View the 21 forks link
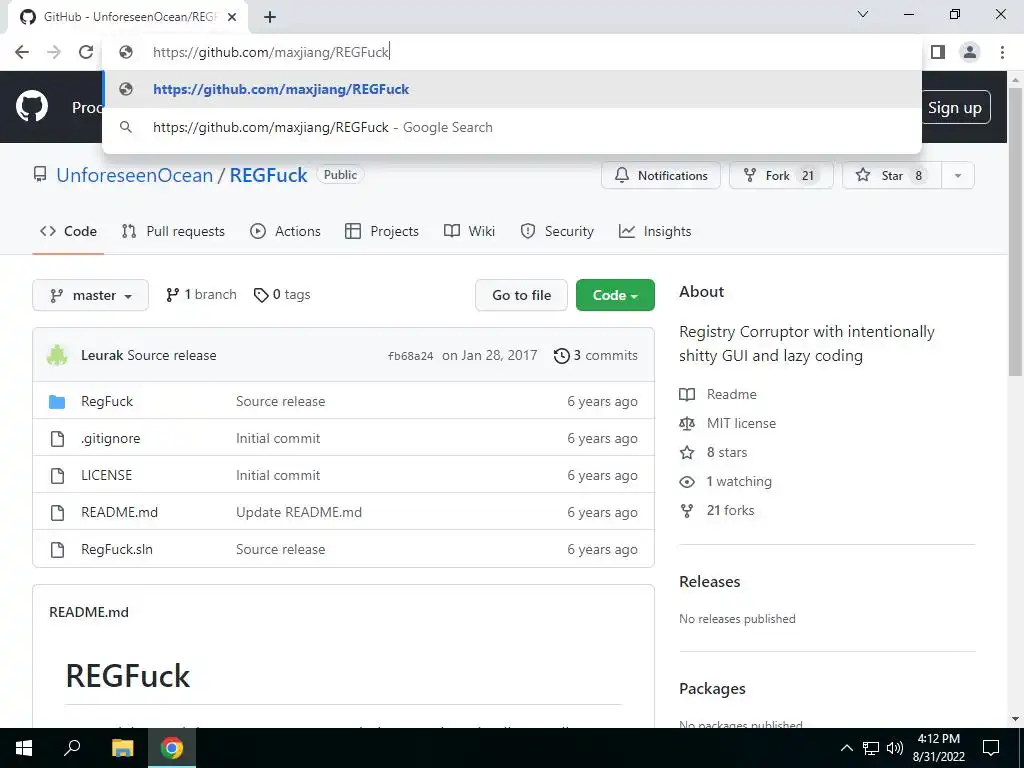The height and width of the screenshot is (768, 1024). 717,510
